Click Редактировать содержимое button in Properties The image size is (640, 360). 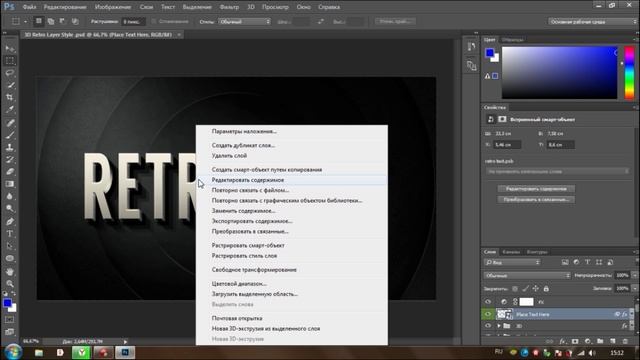coord(536,189)
